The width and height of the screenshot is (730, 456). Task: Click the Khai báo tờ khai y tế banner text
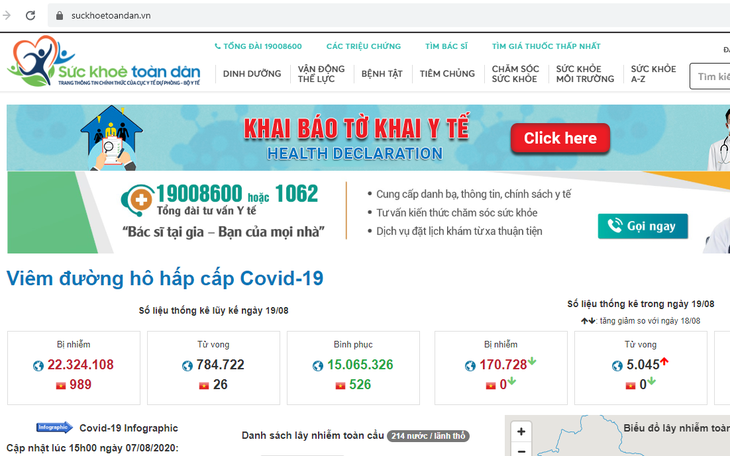point(356,128)
